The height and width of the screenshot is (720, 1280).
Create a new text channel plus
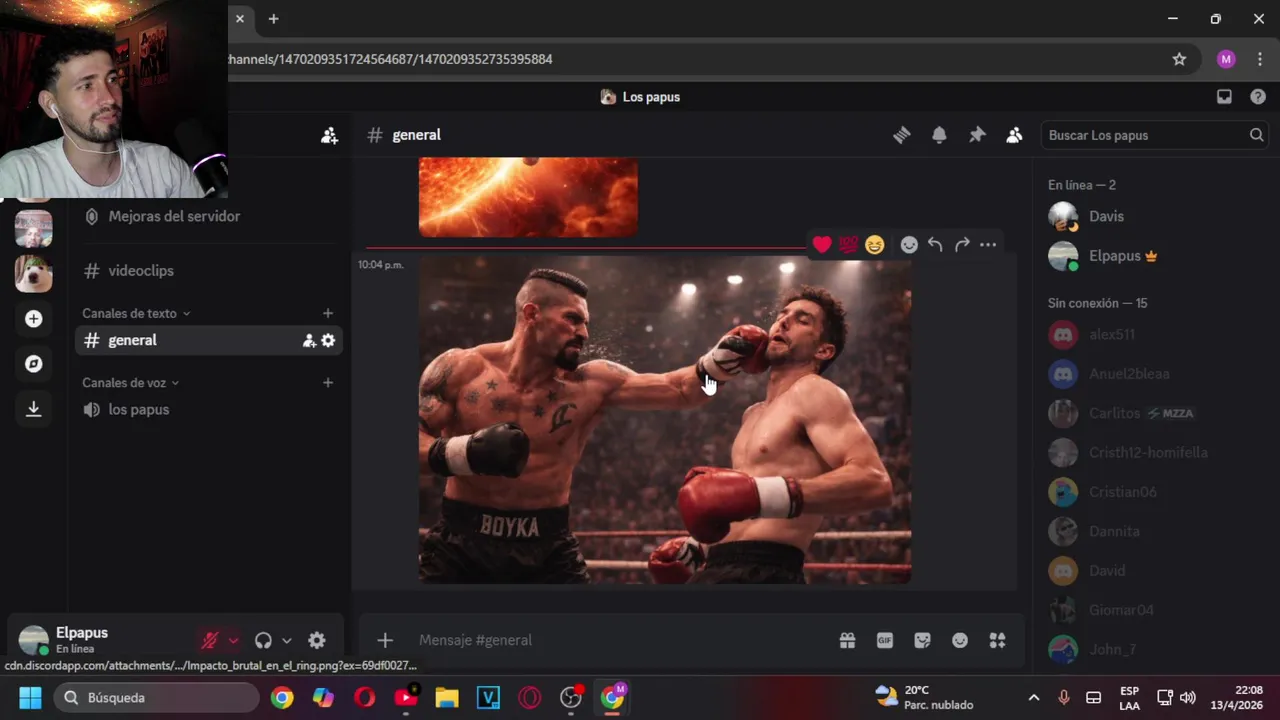[x=328, y=313]
